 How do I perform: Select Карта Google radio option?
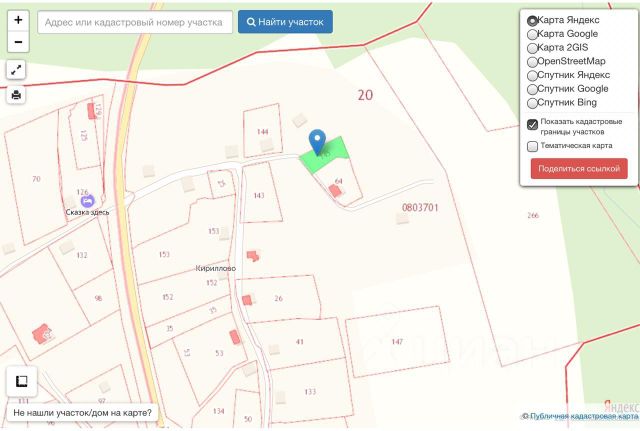click(532, 34)
